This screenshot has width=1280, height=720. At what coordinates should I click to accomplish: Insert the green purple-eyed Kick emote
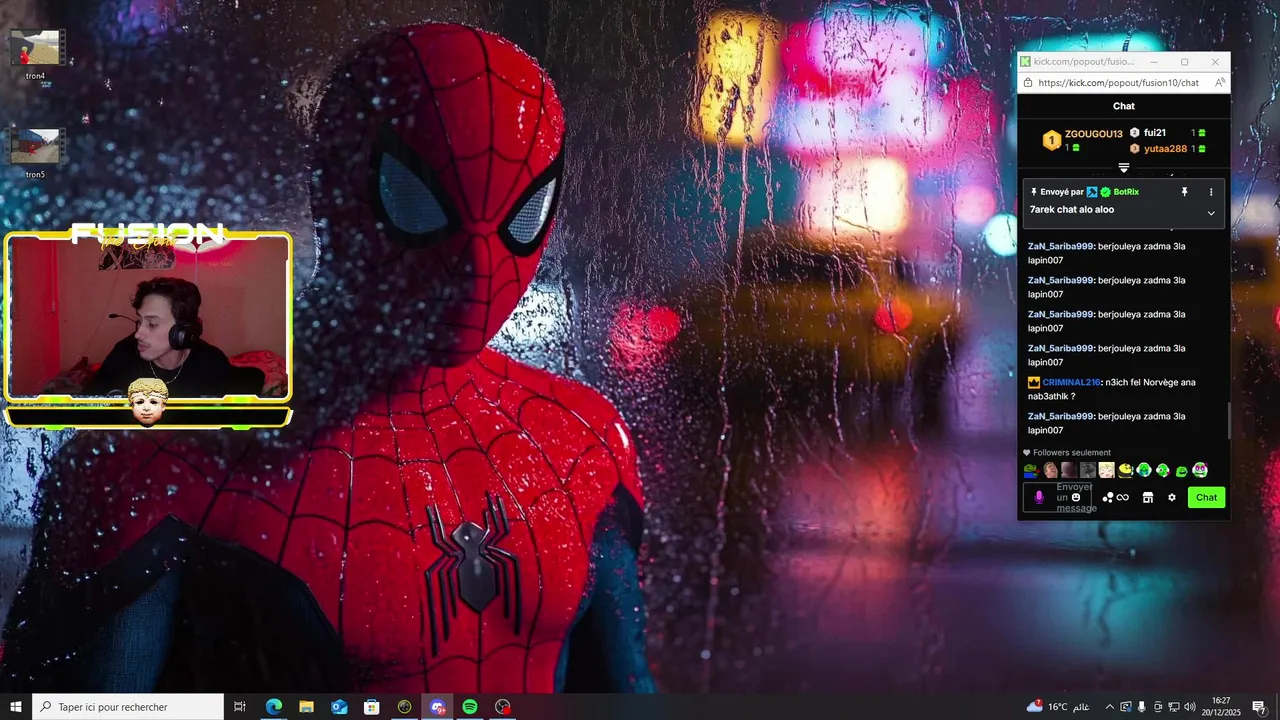point(1200,470)
